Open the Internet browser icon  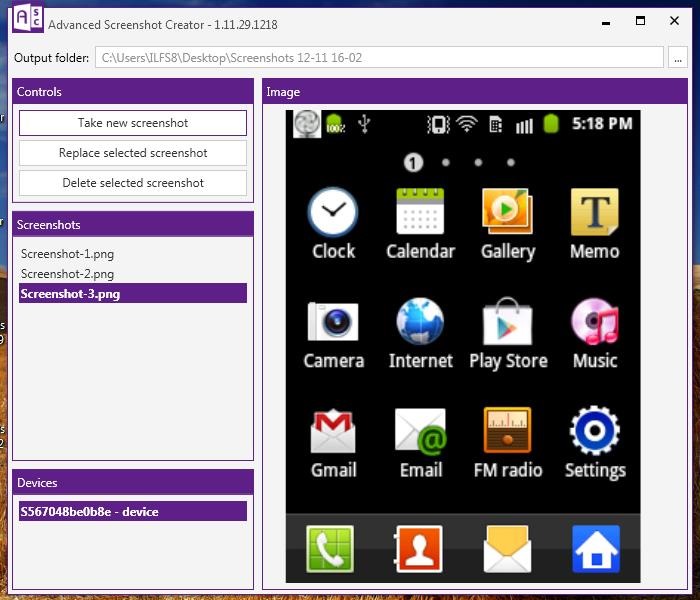pos(420,321)
